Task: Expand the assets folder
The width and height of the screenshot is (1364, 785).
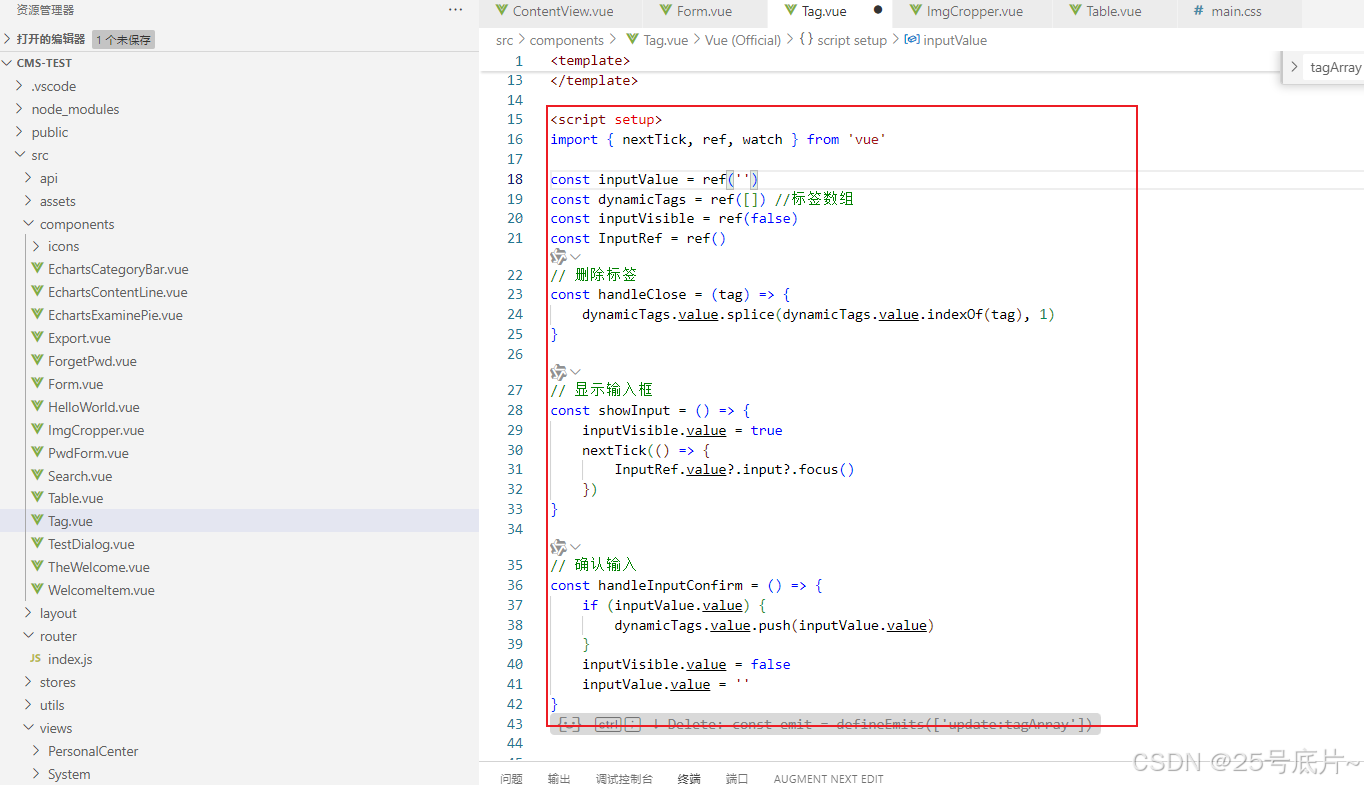Action: [28, 201]
